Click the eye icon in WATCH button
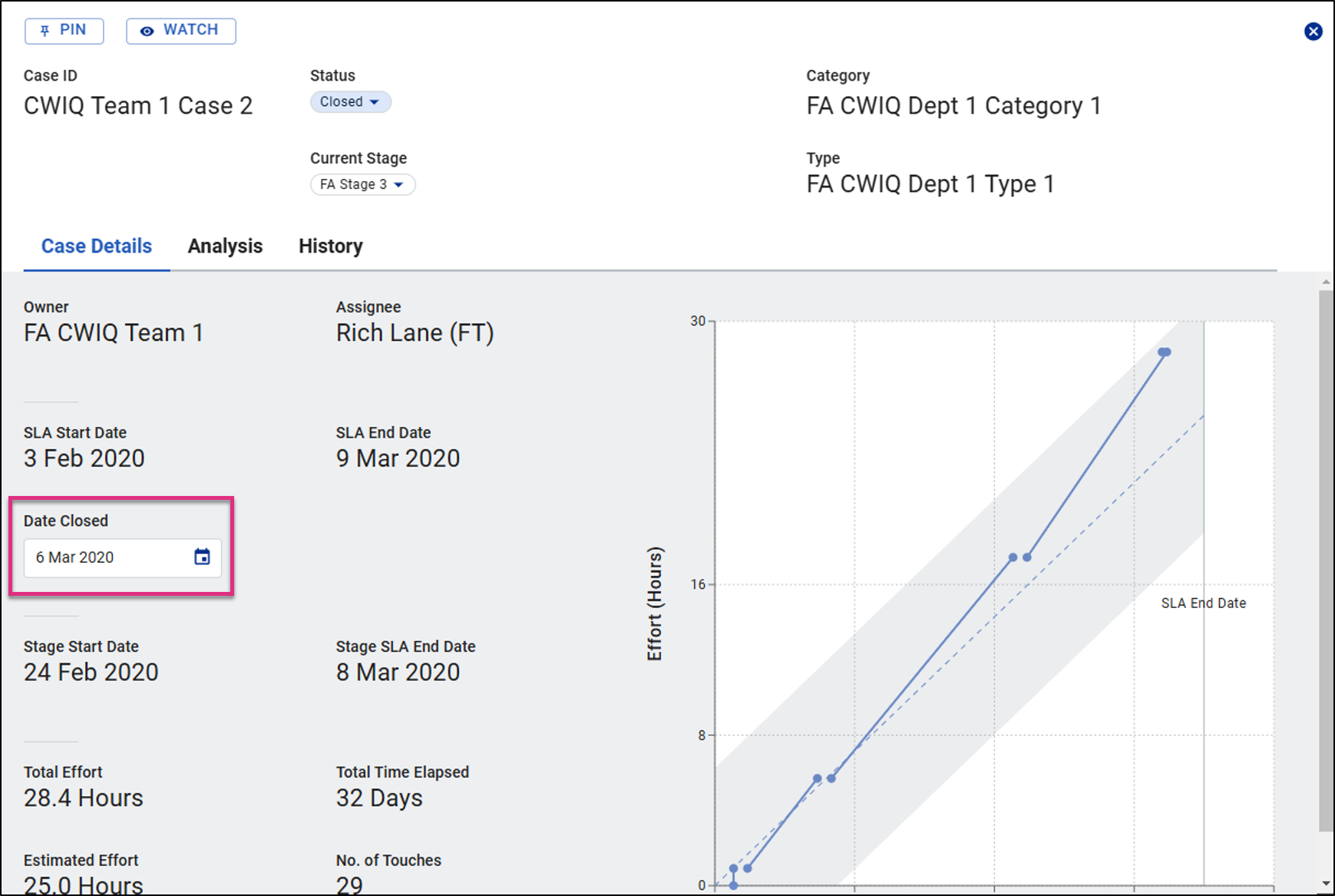Image resolution: width=1335 pixels, height=896 pixels. coord(147,31)
